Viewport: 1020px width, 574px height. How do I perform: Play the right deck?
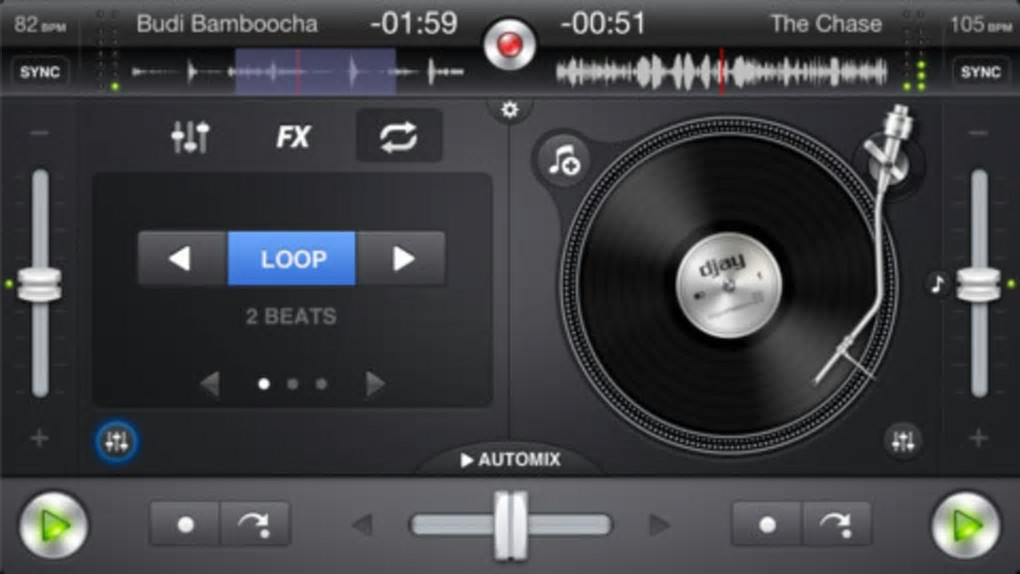click(966, 525)
